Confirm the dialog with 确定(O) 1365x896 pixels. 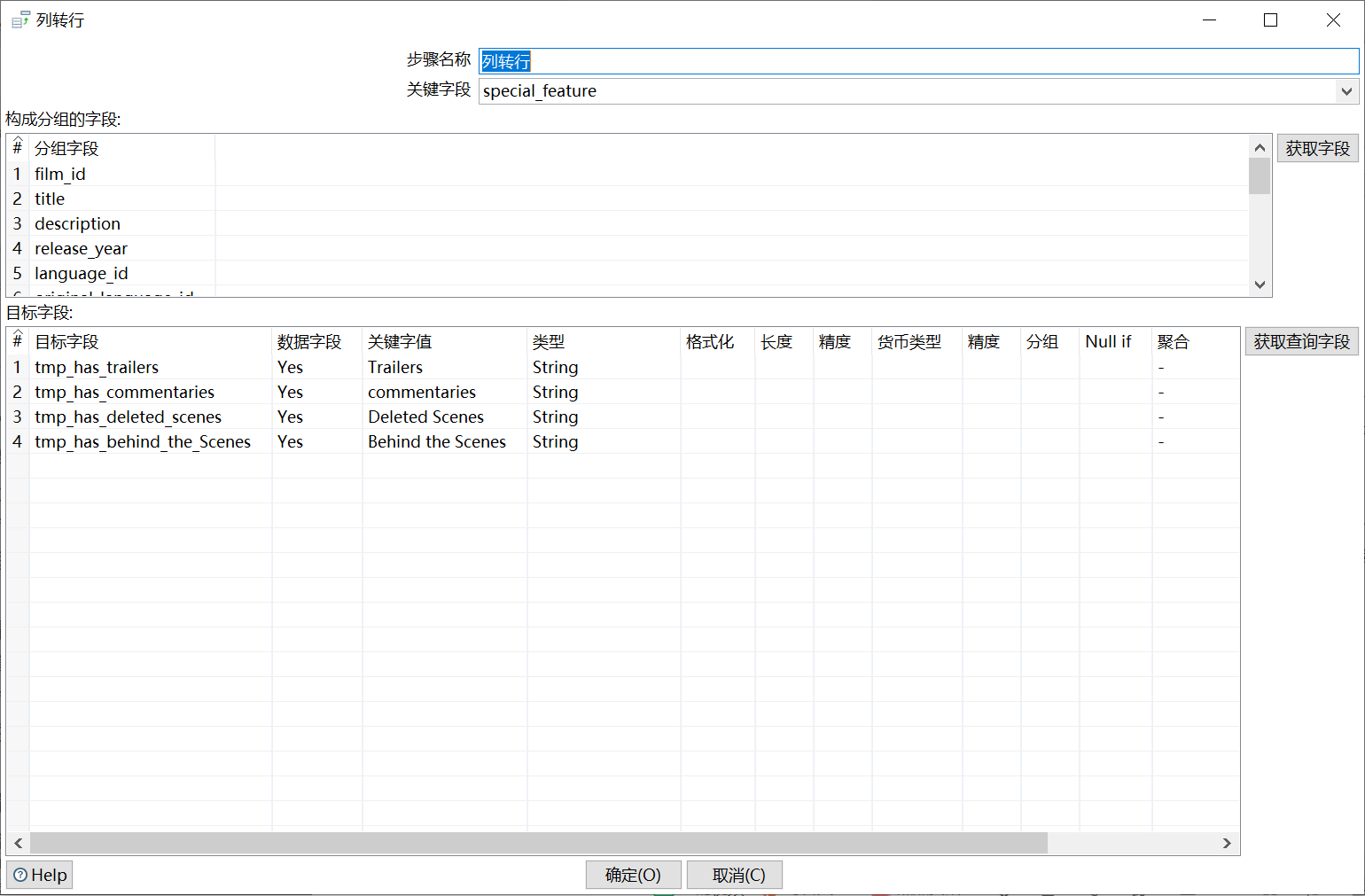click(x=633, y=875)
